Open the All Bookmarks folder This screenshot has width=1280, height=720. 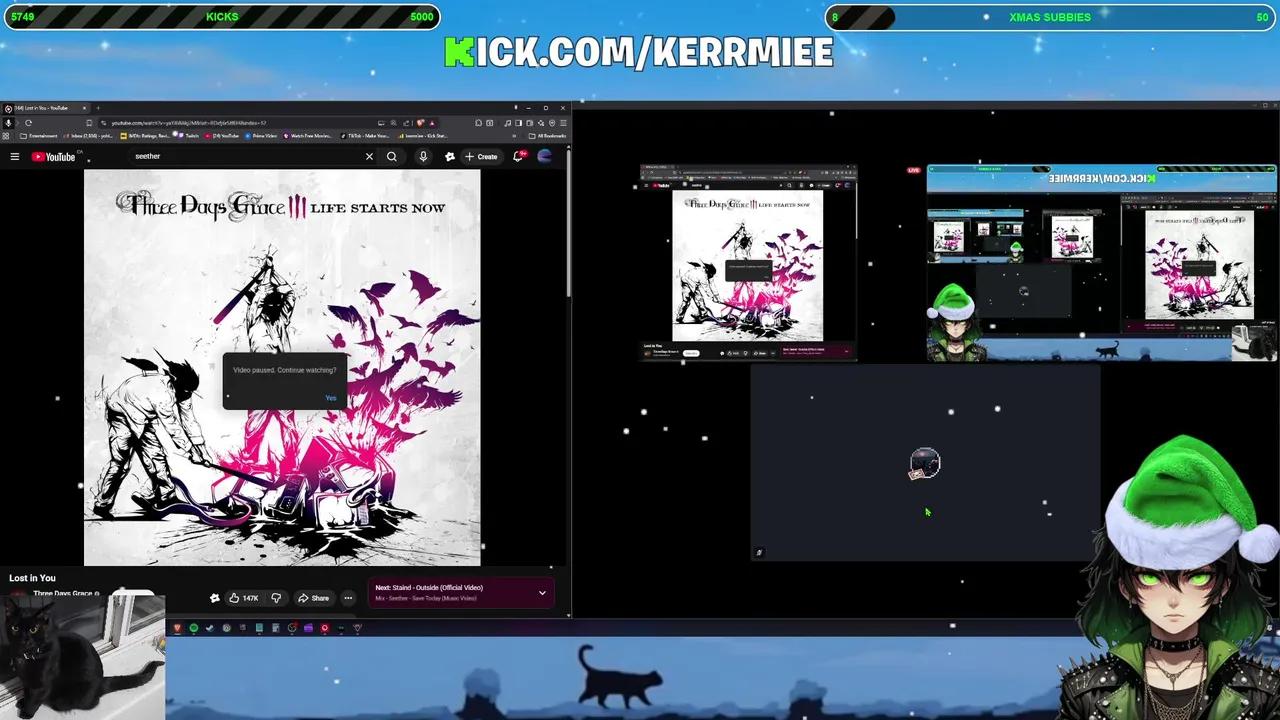click(x=549, y=136)
